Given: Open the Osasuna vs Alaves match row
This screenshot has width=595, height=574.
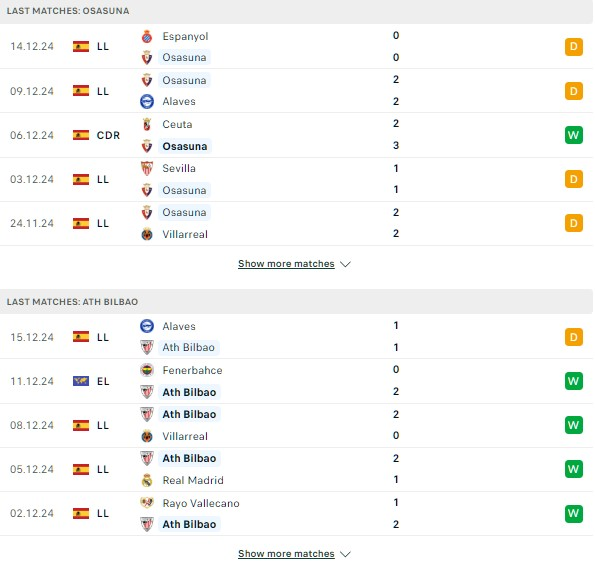Looking at the screenshot, I should [x=296, y=91].
